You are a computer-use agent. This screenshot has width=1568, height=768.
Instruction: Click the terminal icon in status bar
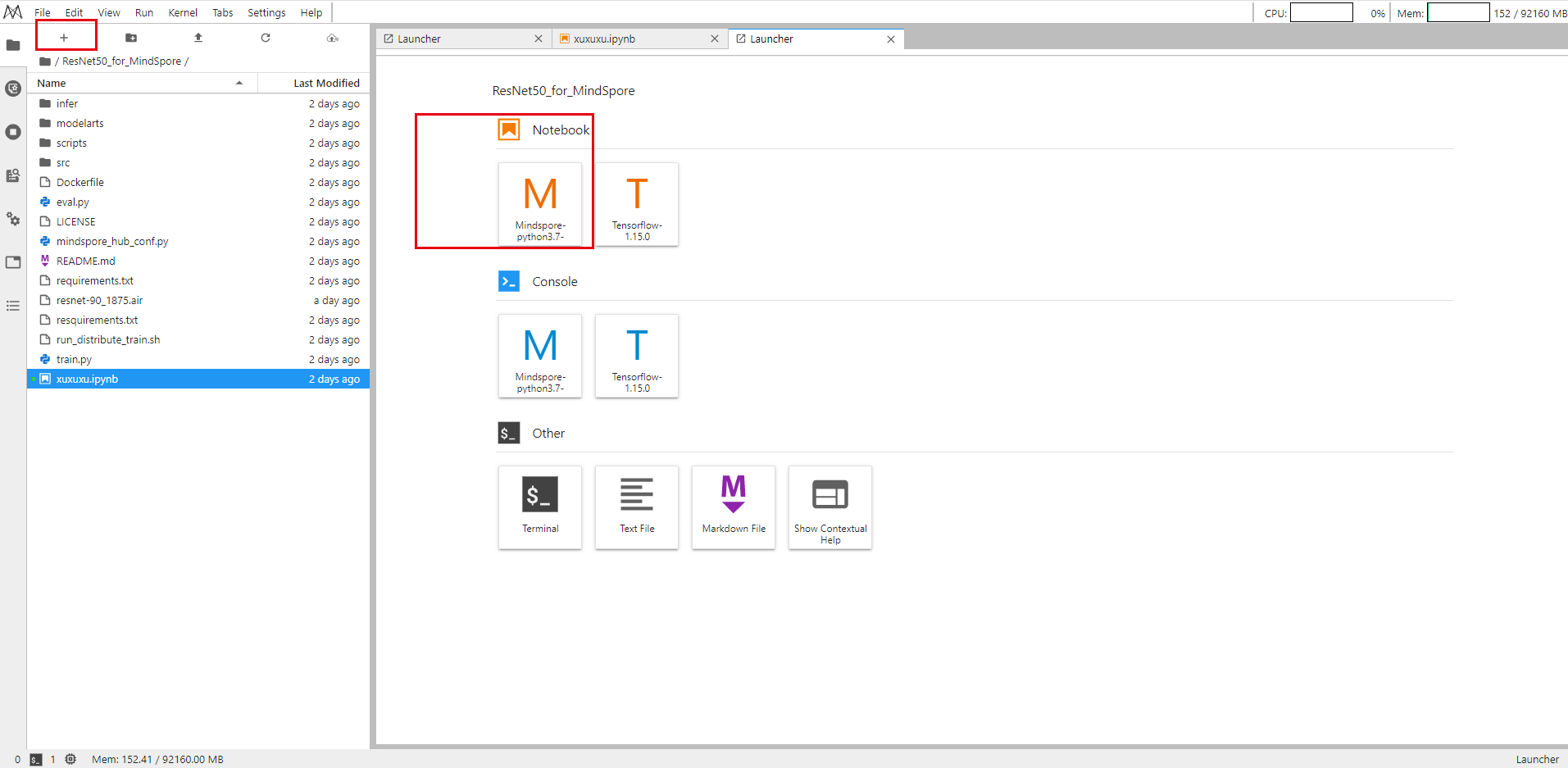(36, 760)
